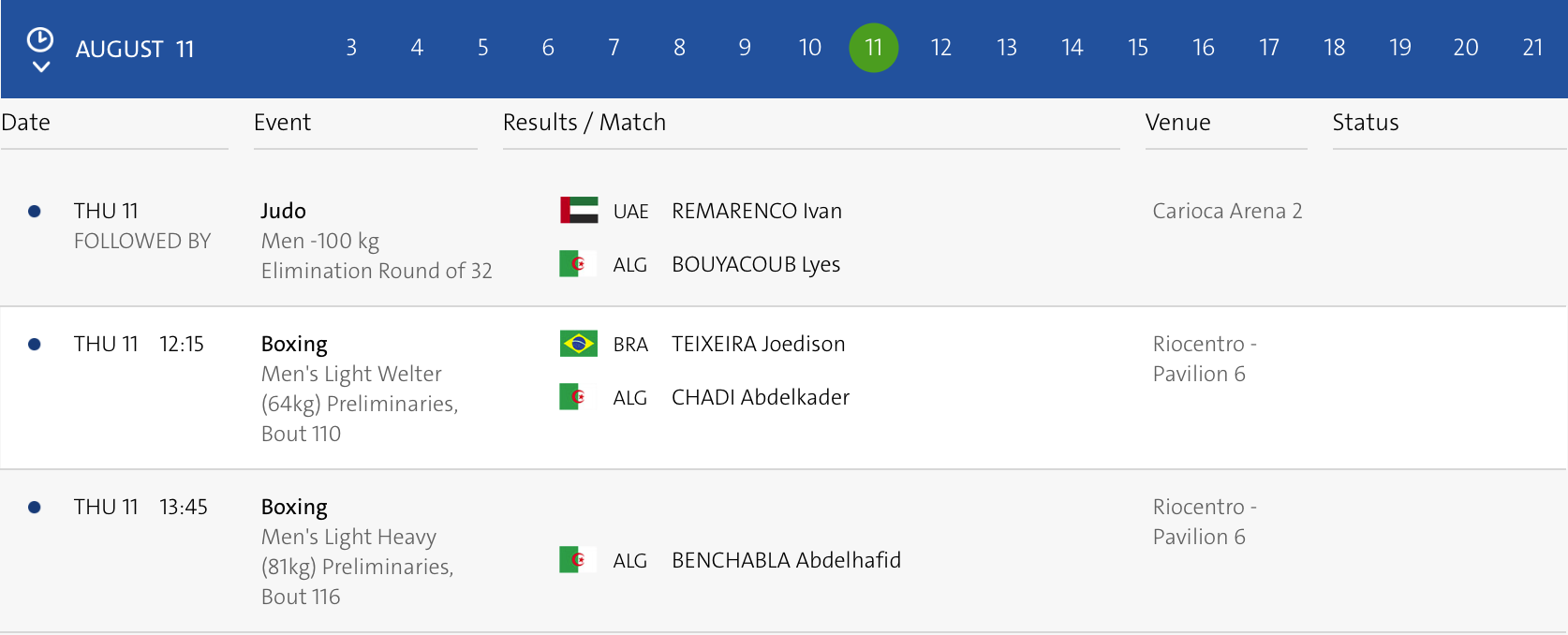
Task: Click the Status column header
Action: (x=1365, y=123)
